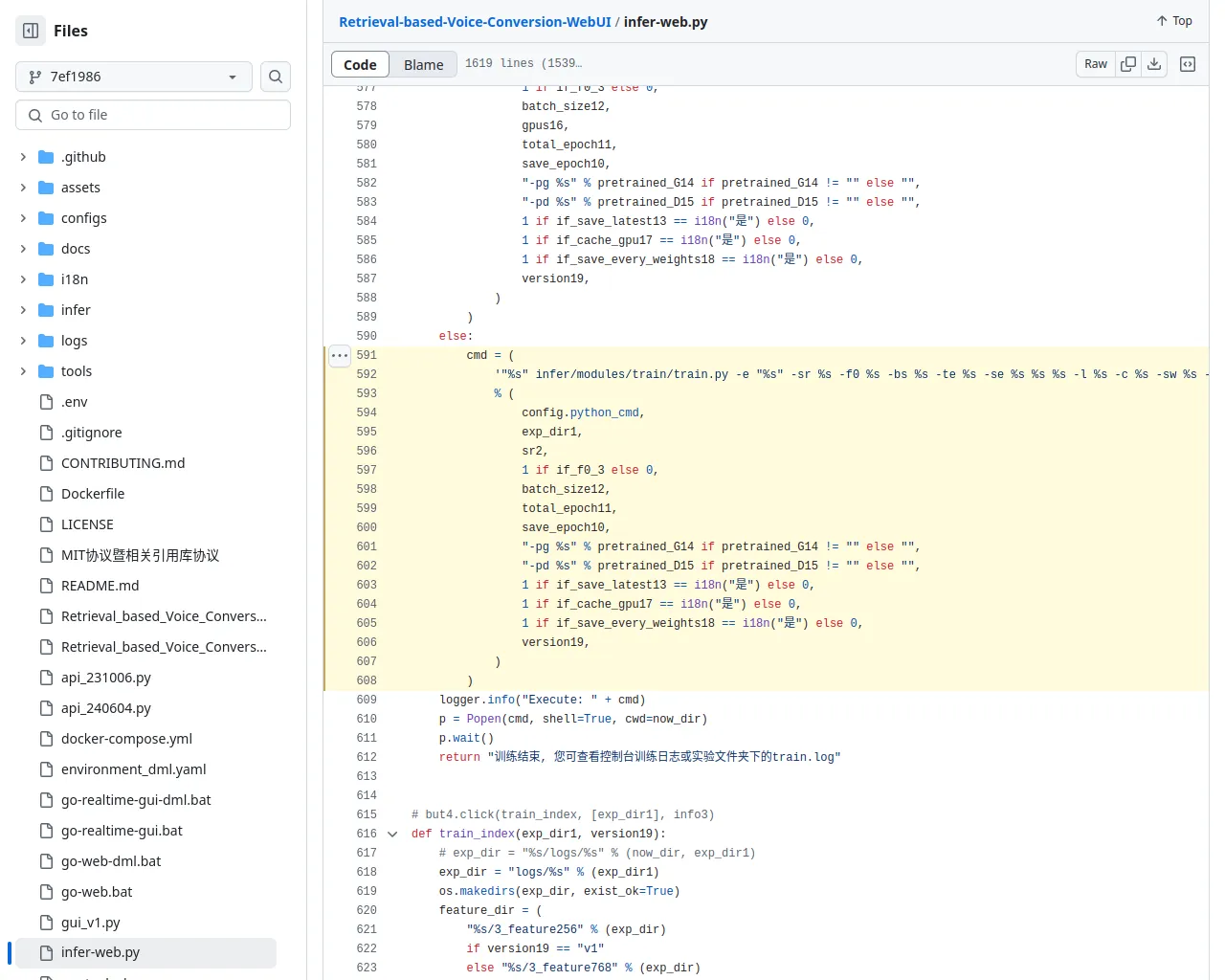The height and width of the screenshot is (980, 1225).
Task: Expand the docs folder chevron
Action: [23, 249]
